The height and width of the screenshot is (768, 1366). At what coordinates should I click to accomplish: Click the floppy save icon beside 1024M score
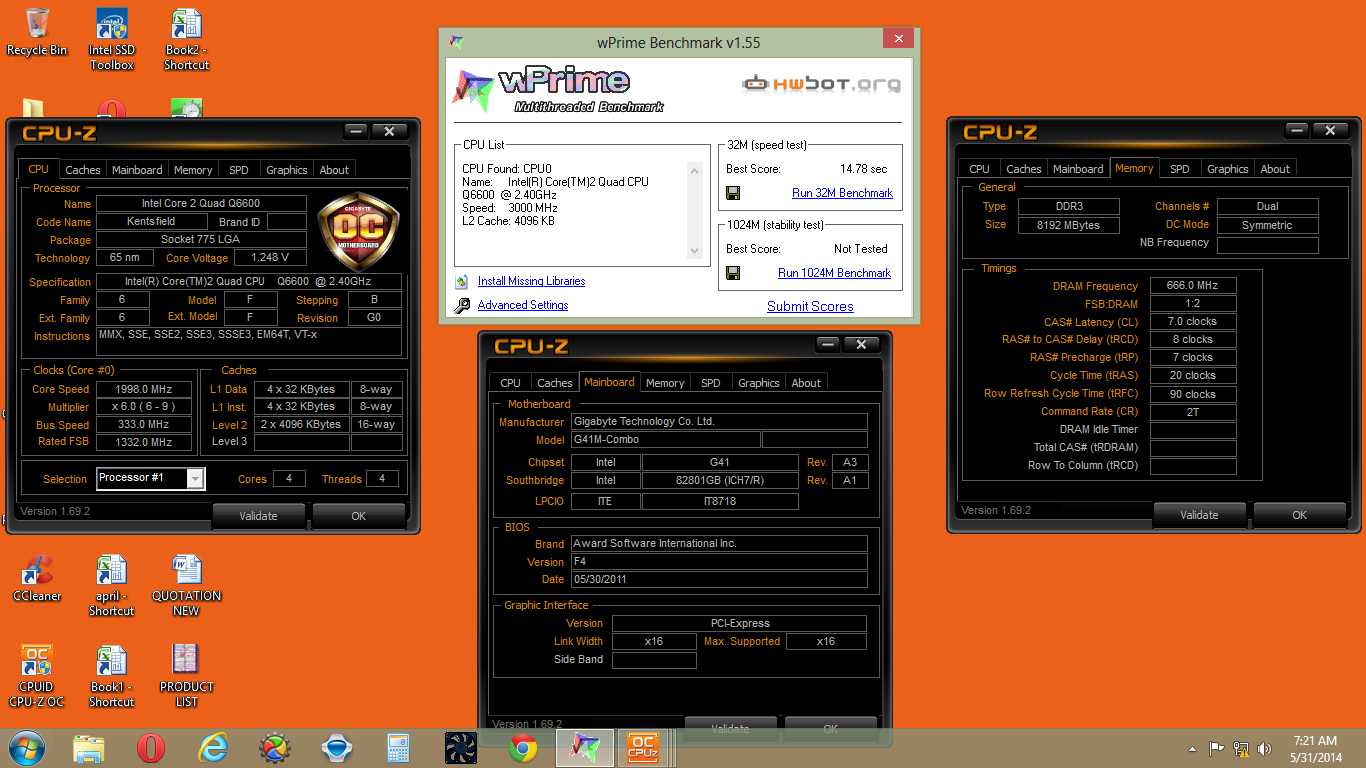click(x=733, y=273)
